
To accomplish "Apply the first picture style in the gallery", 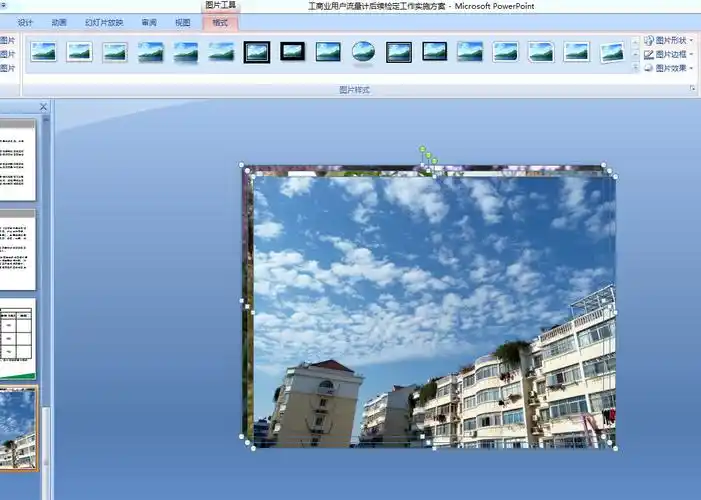I will [43, 52].
